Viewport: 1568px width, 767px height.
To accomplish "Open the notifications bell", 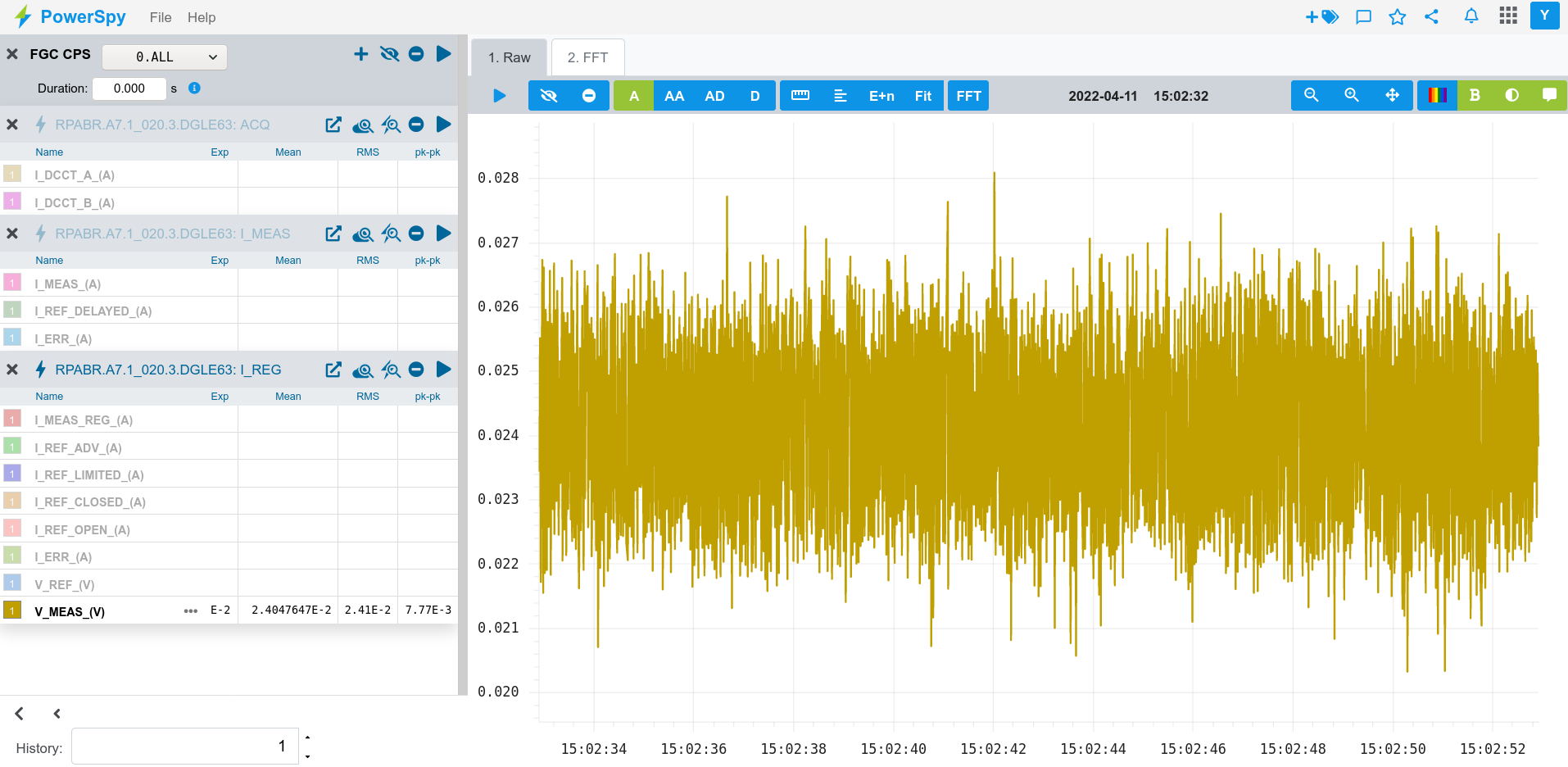I will (1471, 16).
